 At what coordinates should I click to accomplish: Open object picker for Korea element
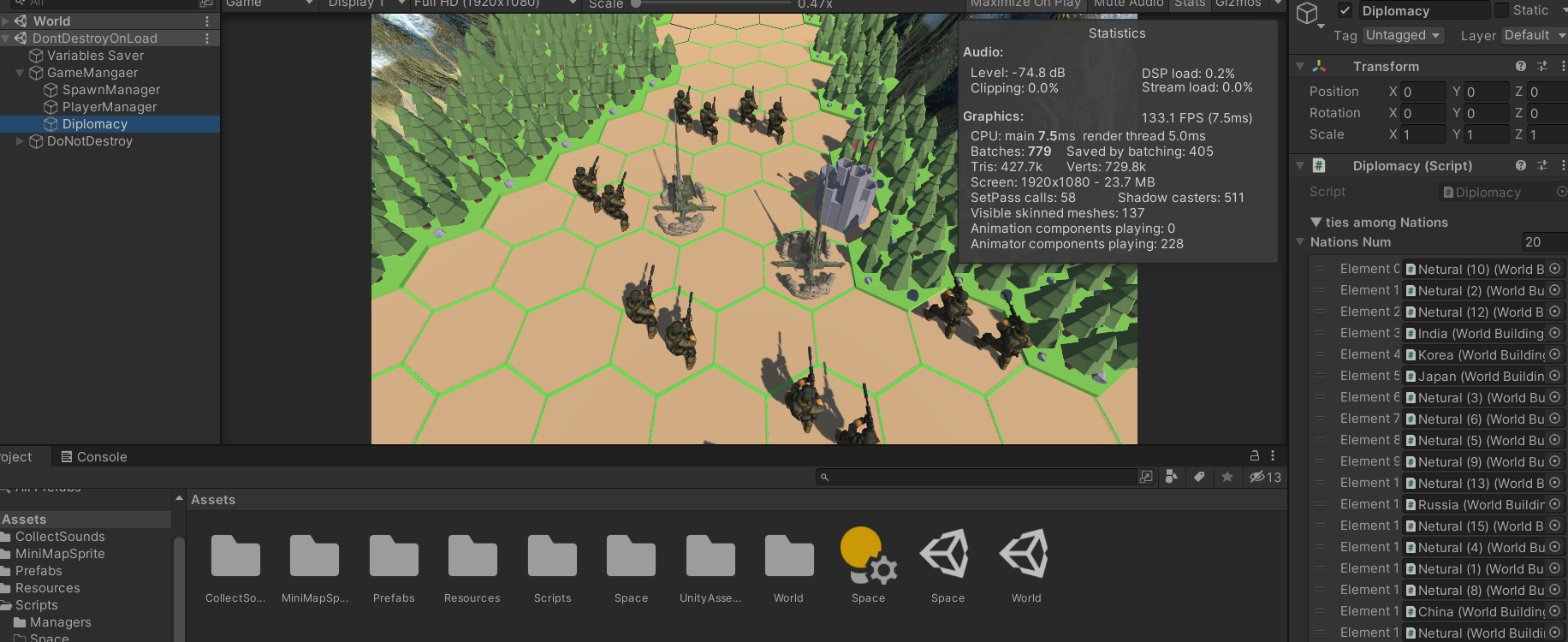point(1555,354)
